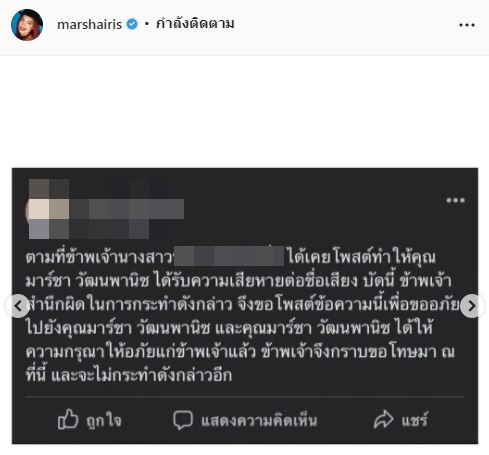
Task: Click the speech bubble comment icon
Action: pyautogui.click(x=183, y=420)
